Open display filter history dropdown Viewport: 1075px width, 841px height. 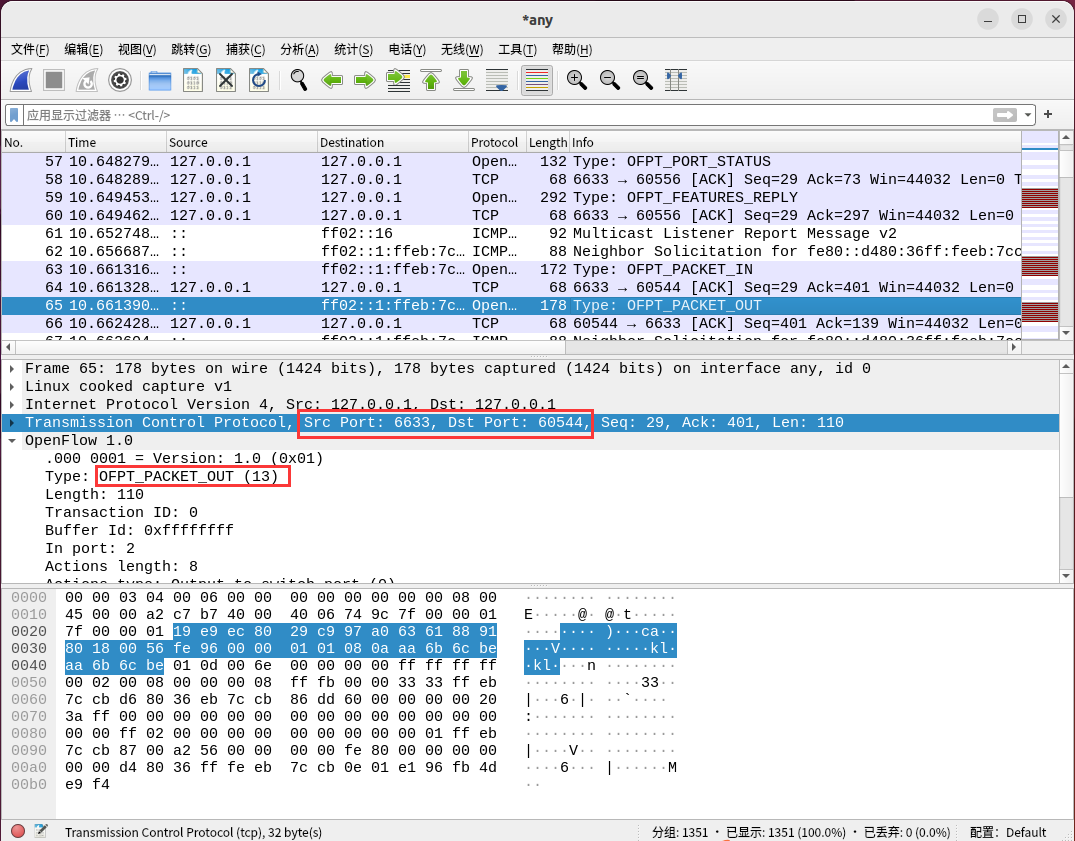point(1028,115)
